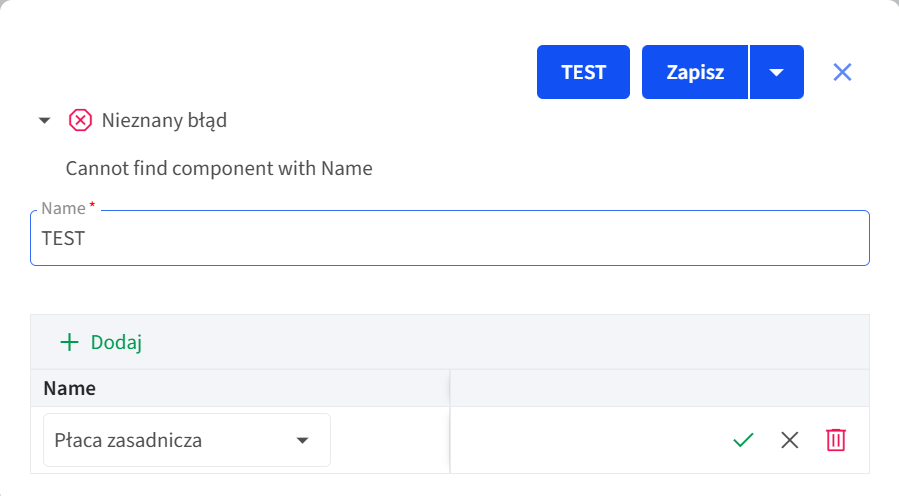
Task: Click the Nieznany błąd error title
Action: pos(165,120)
